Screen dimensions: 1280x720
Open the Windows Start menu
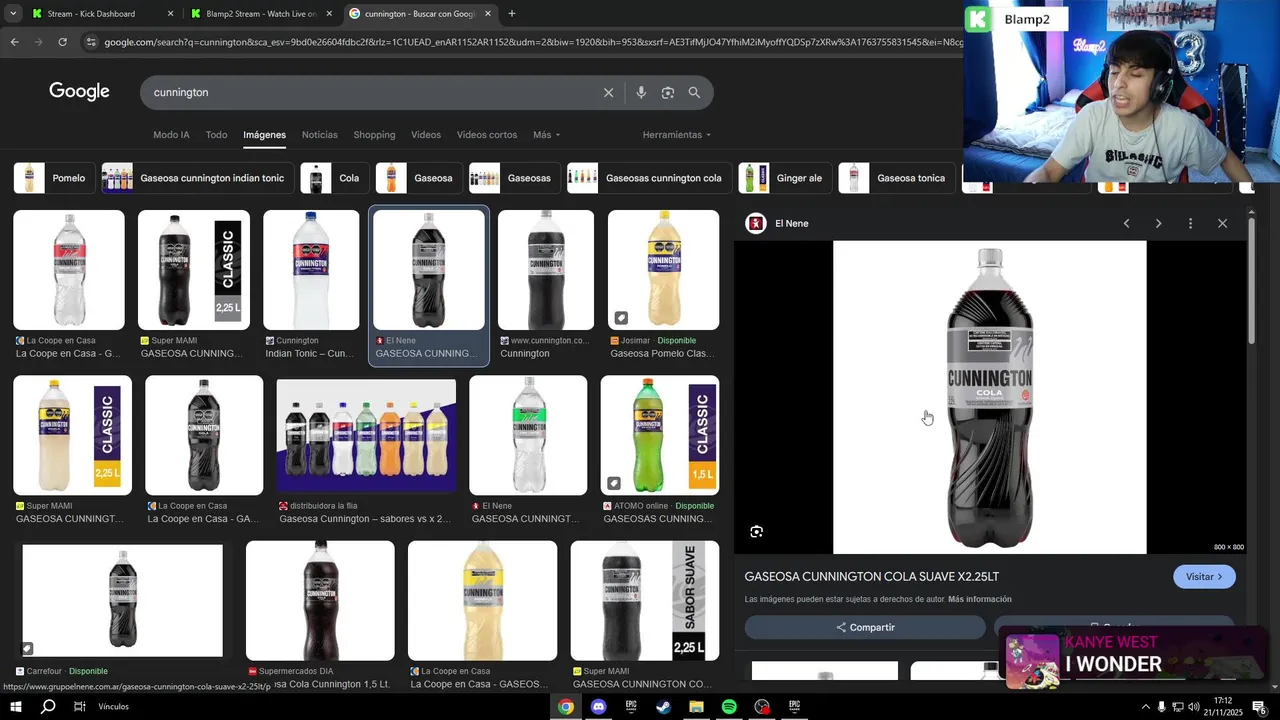[15, 706]
